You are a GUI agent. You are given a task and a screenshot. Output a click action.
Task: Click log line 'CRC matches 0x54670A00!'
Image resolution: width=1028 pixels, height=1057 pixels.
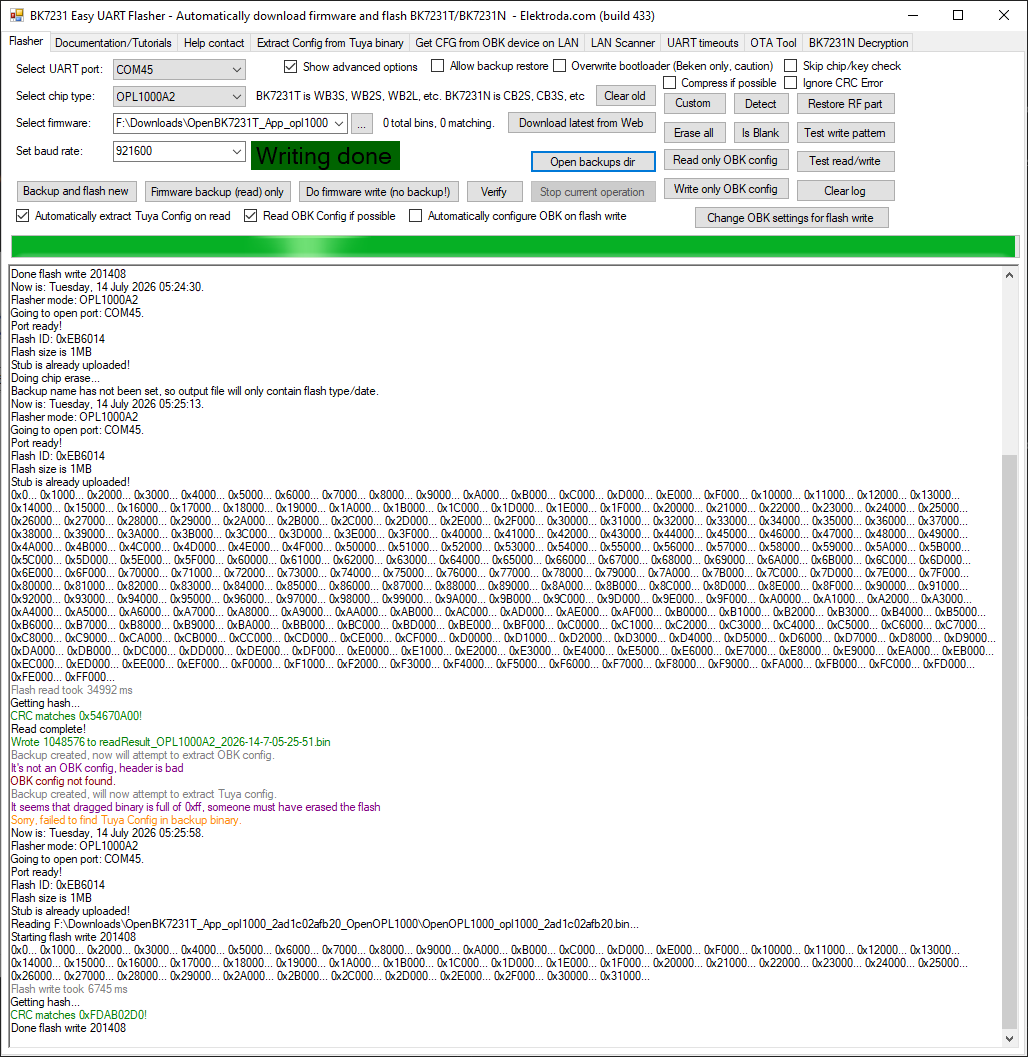coord(76,716)
